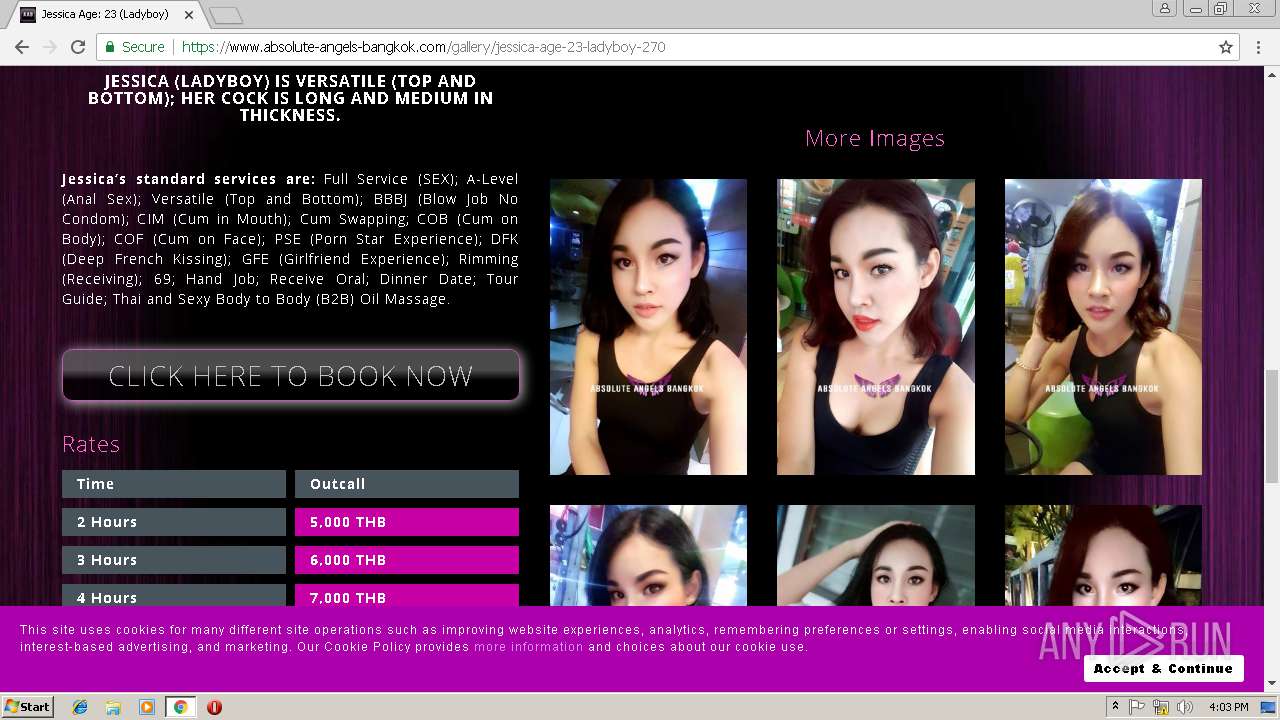
Task: Open the right gallery photo in top row
Action: pyautogui.click(x=1103, y=327)
